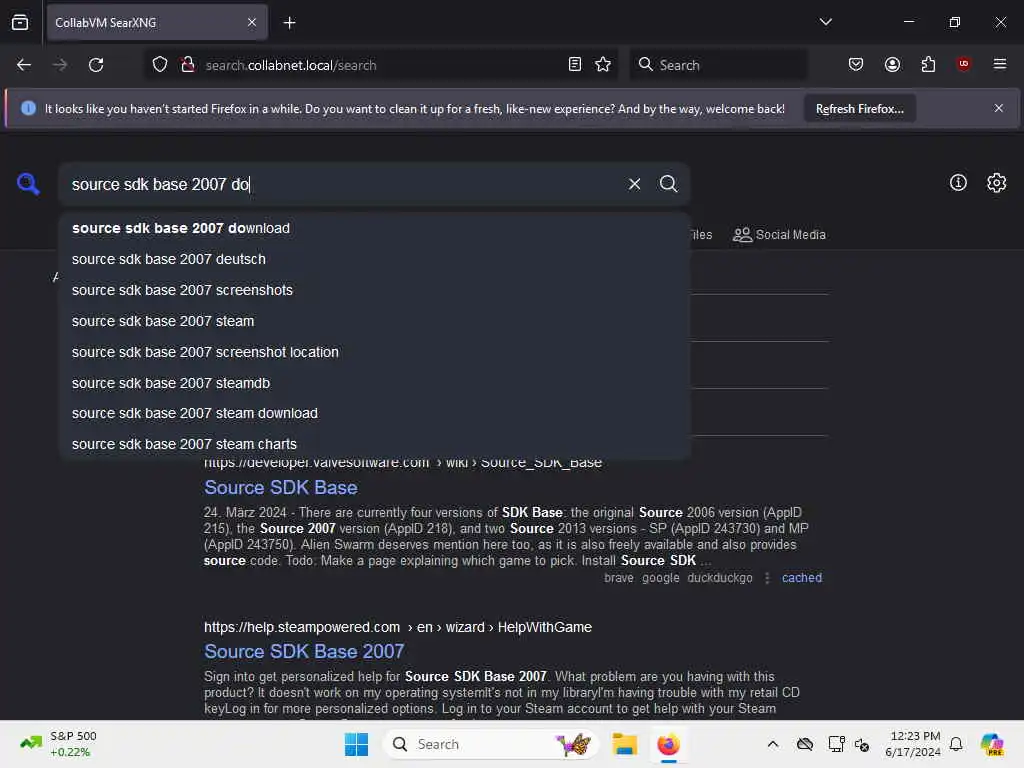Select the Social Media category tab
Viewport: 1024px width, 768px height.
click(779, 234)
